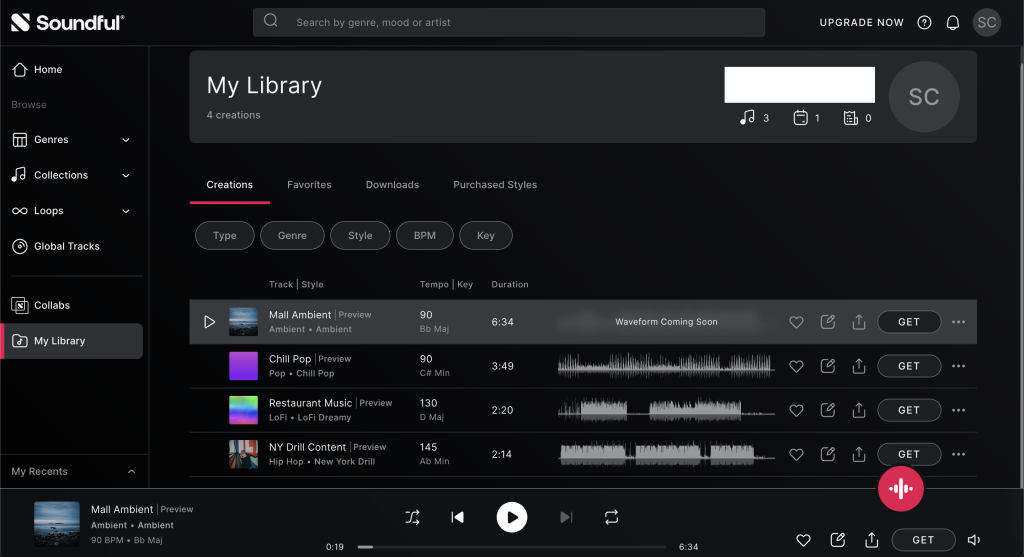
Task: Open the Genre filter
Action: (x=292, y=236)
